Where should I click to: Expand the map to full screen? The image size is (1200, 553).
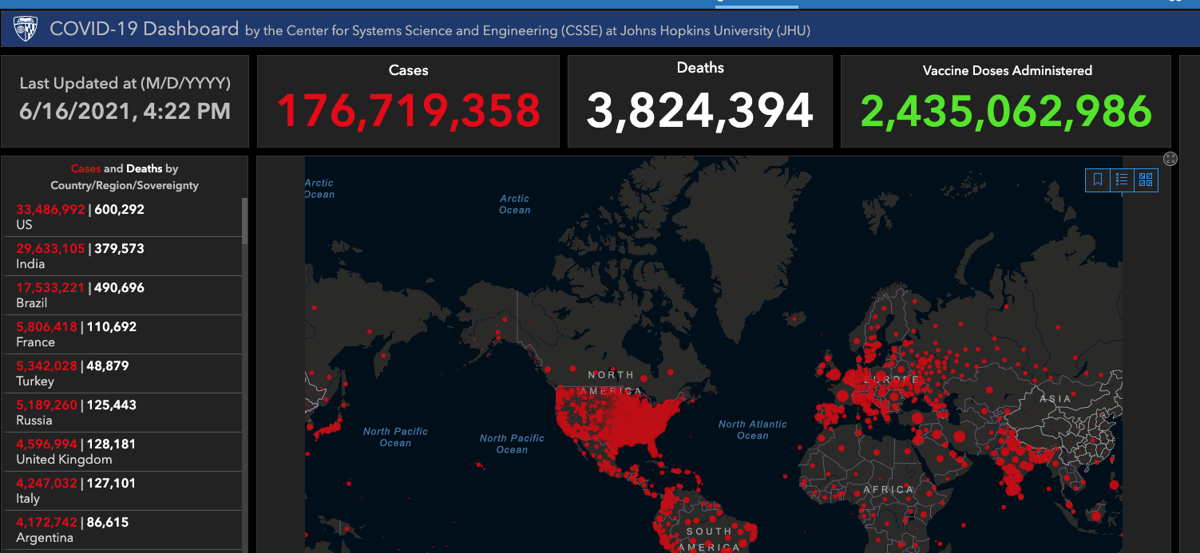pos(1170,159)
